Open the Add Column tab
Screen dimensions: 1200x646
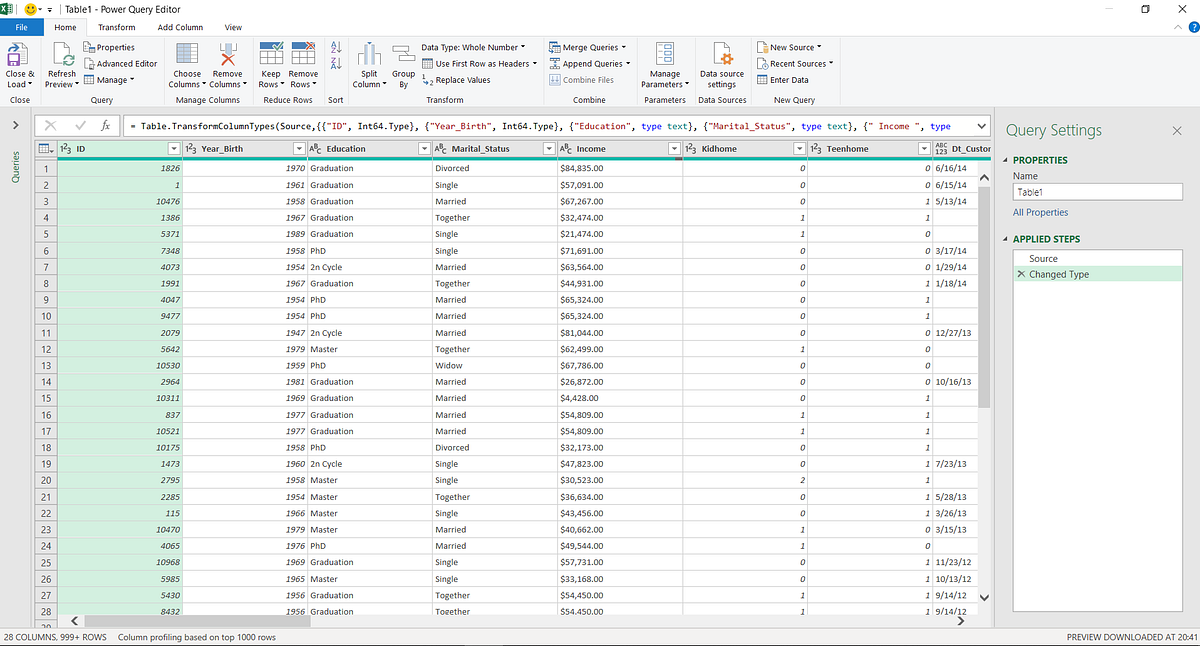tap(180, 27)
